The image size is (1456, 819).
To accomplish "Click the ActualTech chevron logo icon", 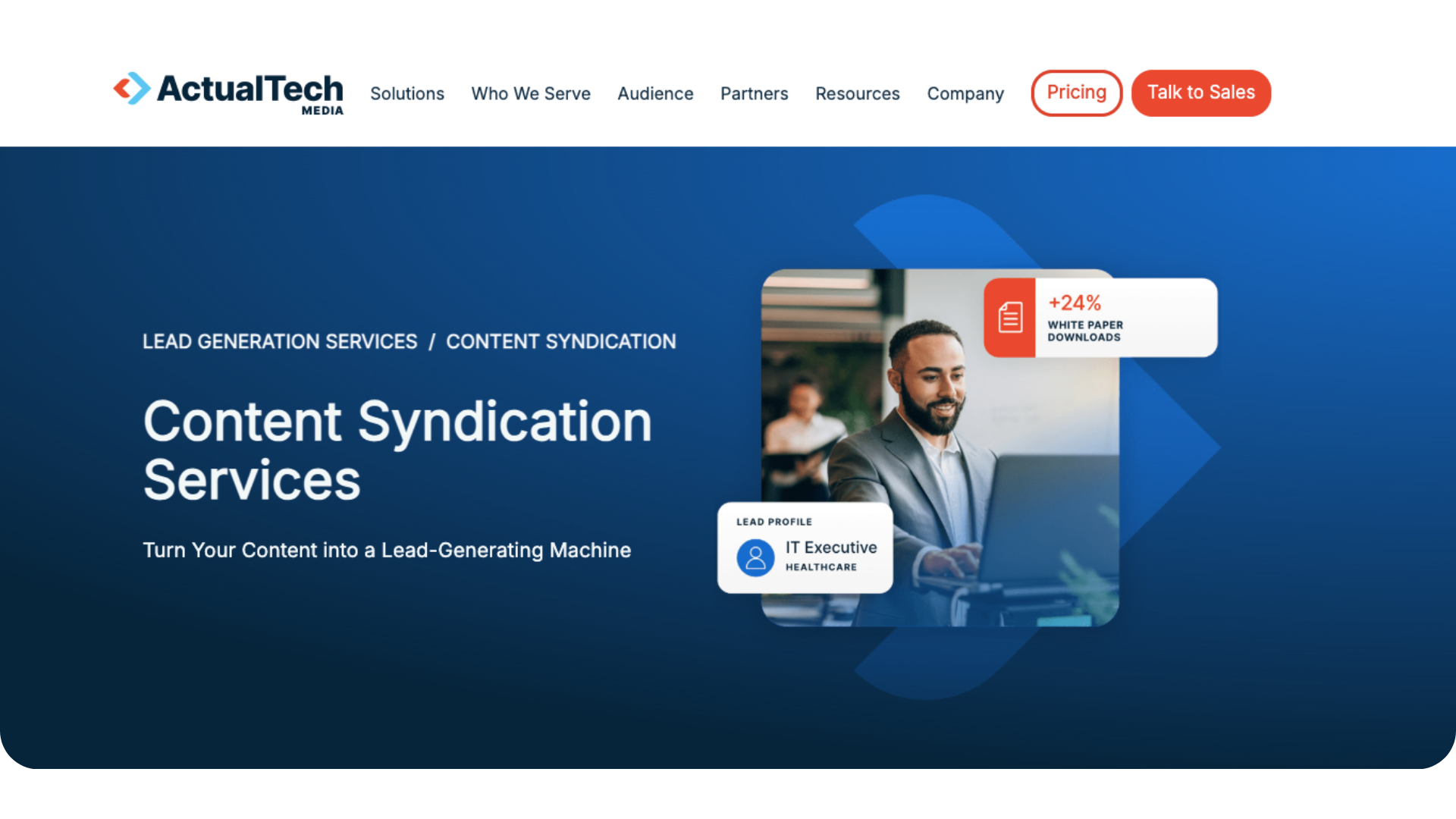I will [132, 89].
